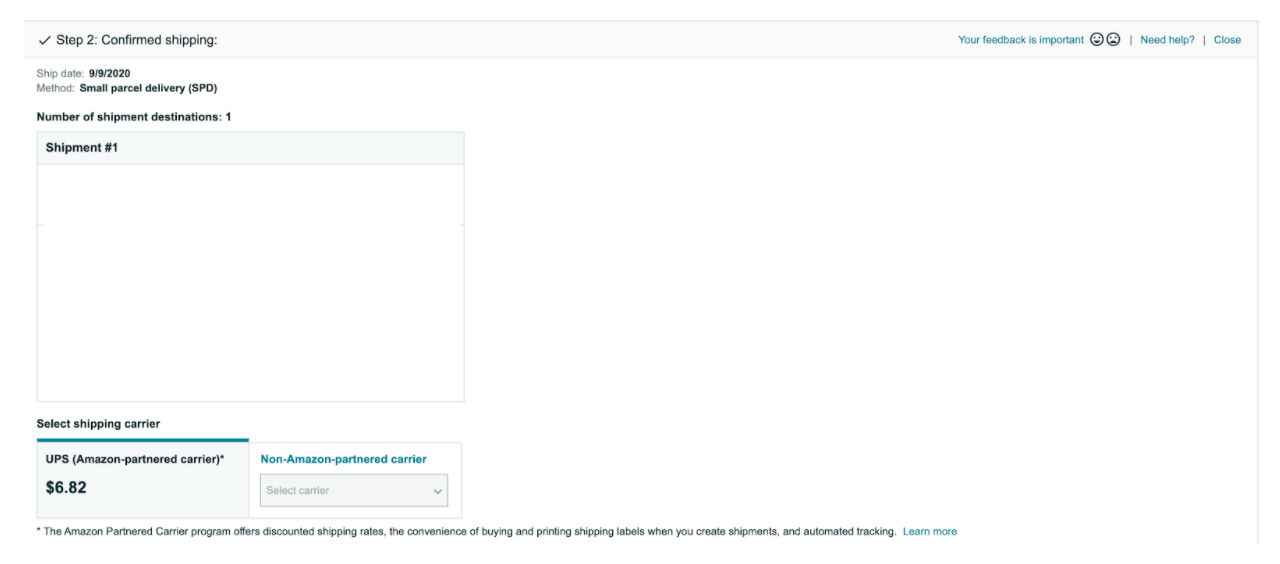Viewport: 1280px width, 564px height.
Task: Open the 'Need help?' link
Action: coord(1167,40)
